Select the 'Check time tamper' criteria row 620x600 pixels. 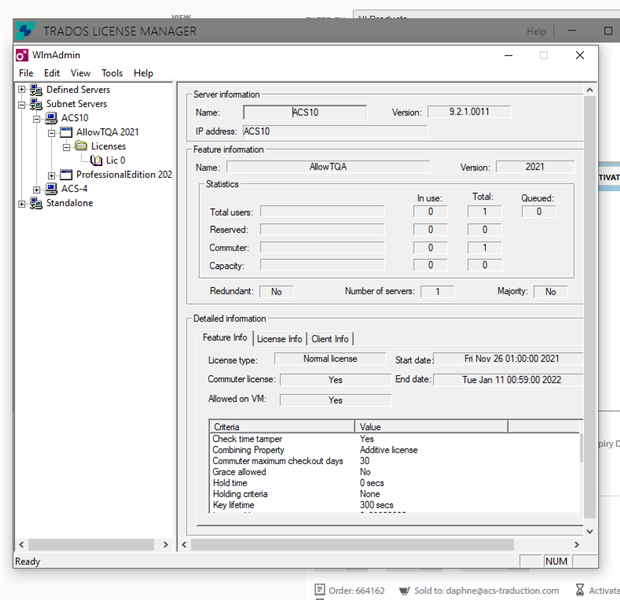coord(395,439)
